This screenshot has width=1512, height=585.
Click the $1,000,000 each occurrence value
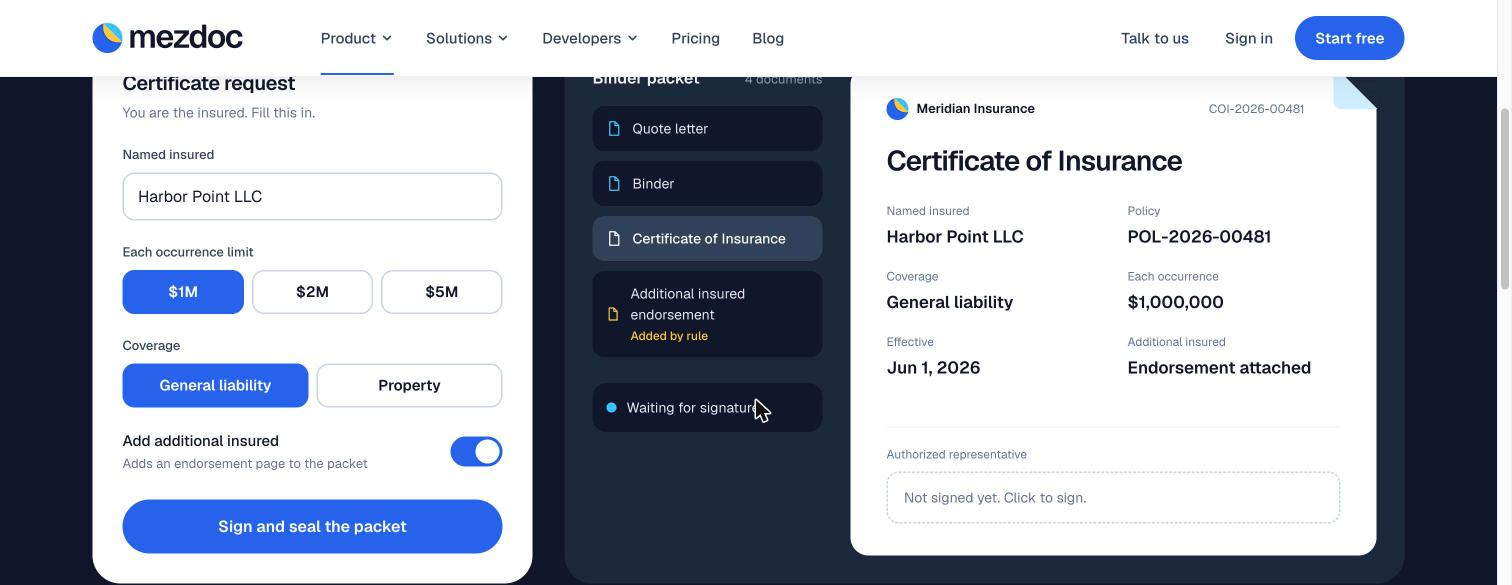pos(1175,302)
